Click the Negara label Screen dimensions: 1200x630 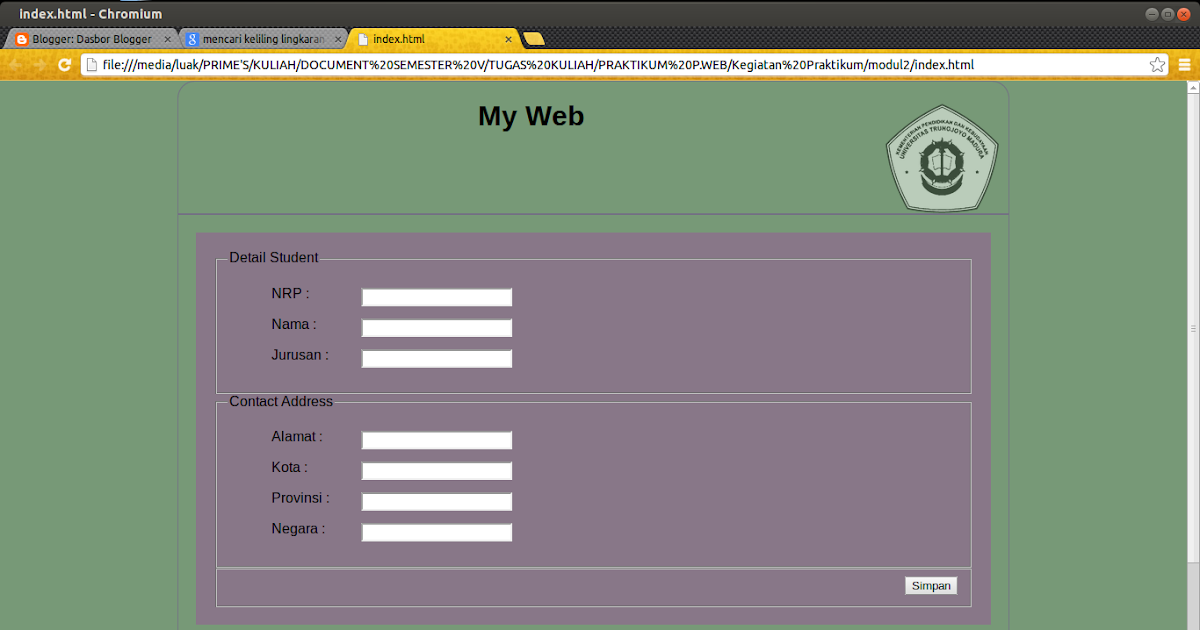(x=298, y=529)
